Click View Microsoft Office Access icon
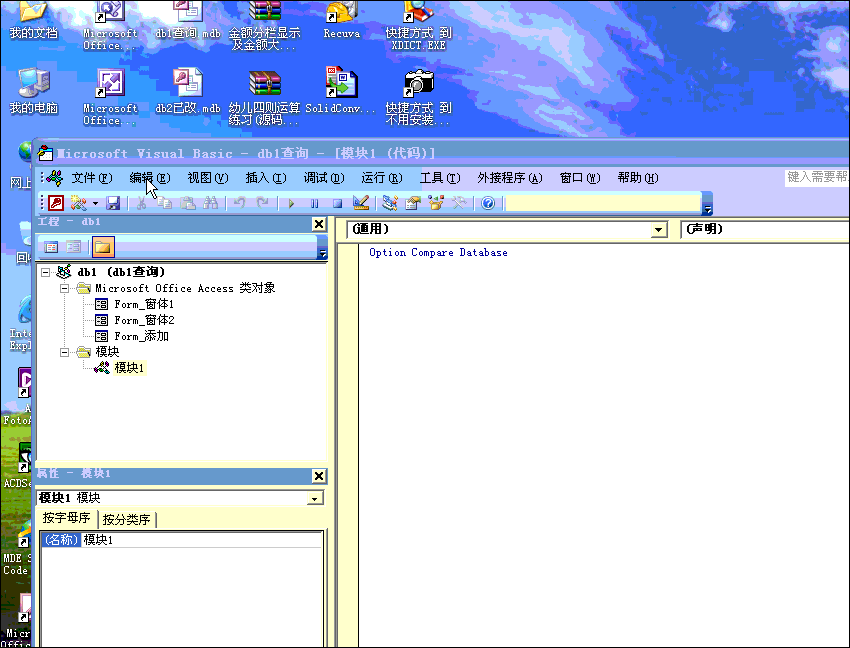The image size is (850, 648). click(x=56, y=203)
